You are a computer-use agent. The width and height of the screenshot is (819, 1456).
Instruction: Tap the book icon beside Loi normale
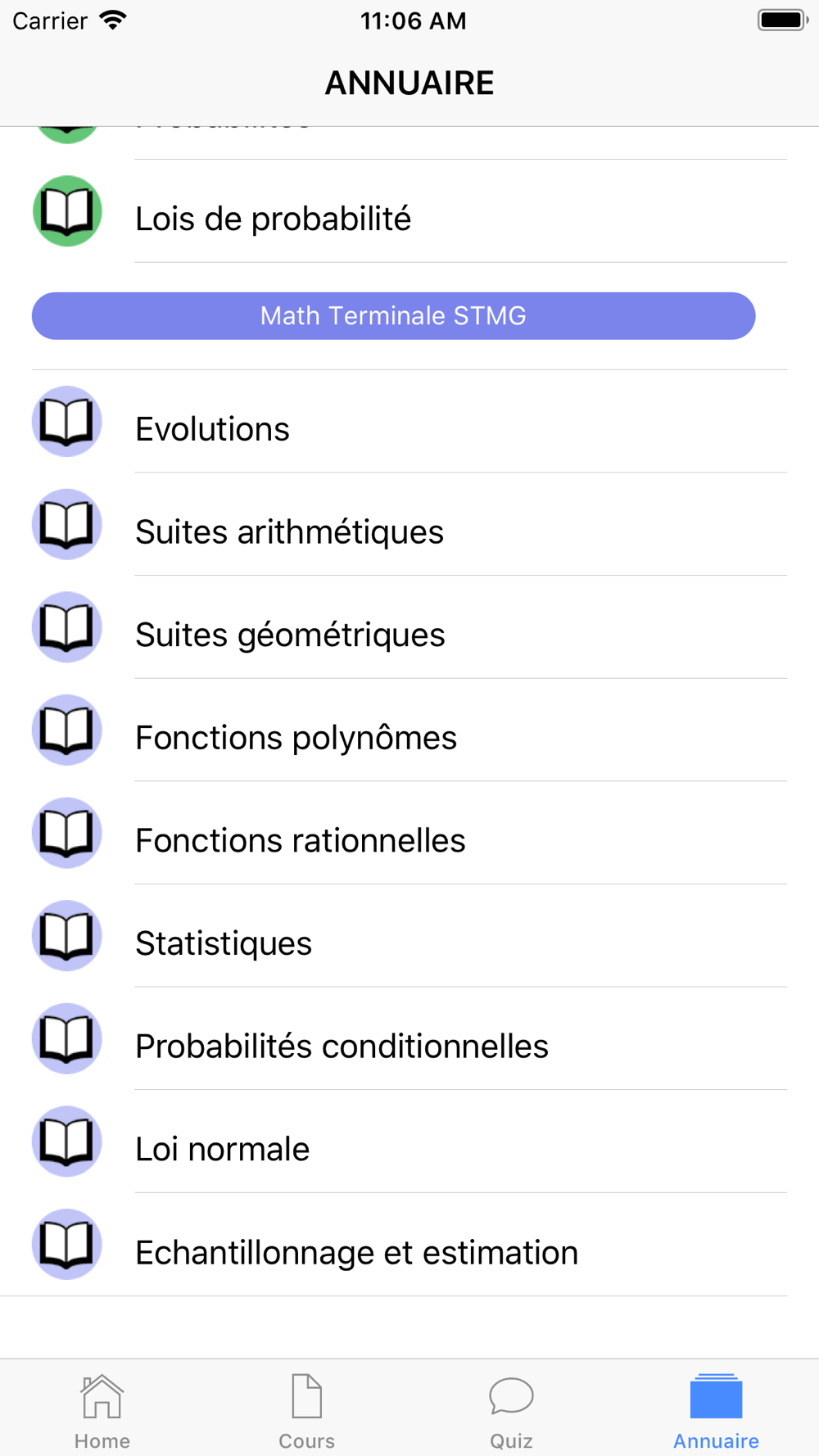(67, 1142)
